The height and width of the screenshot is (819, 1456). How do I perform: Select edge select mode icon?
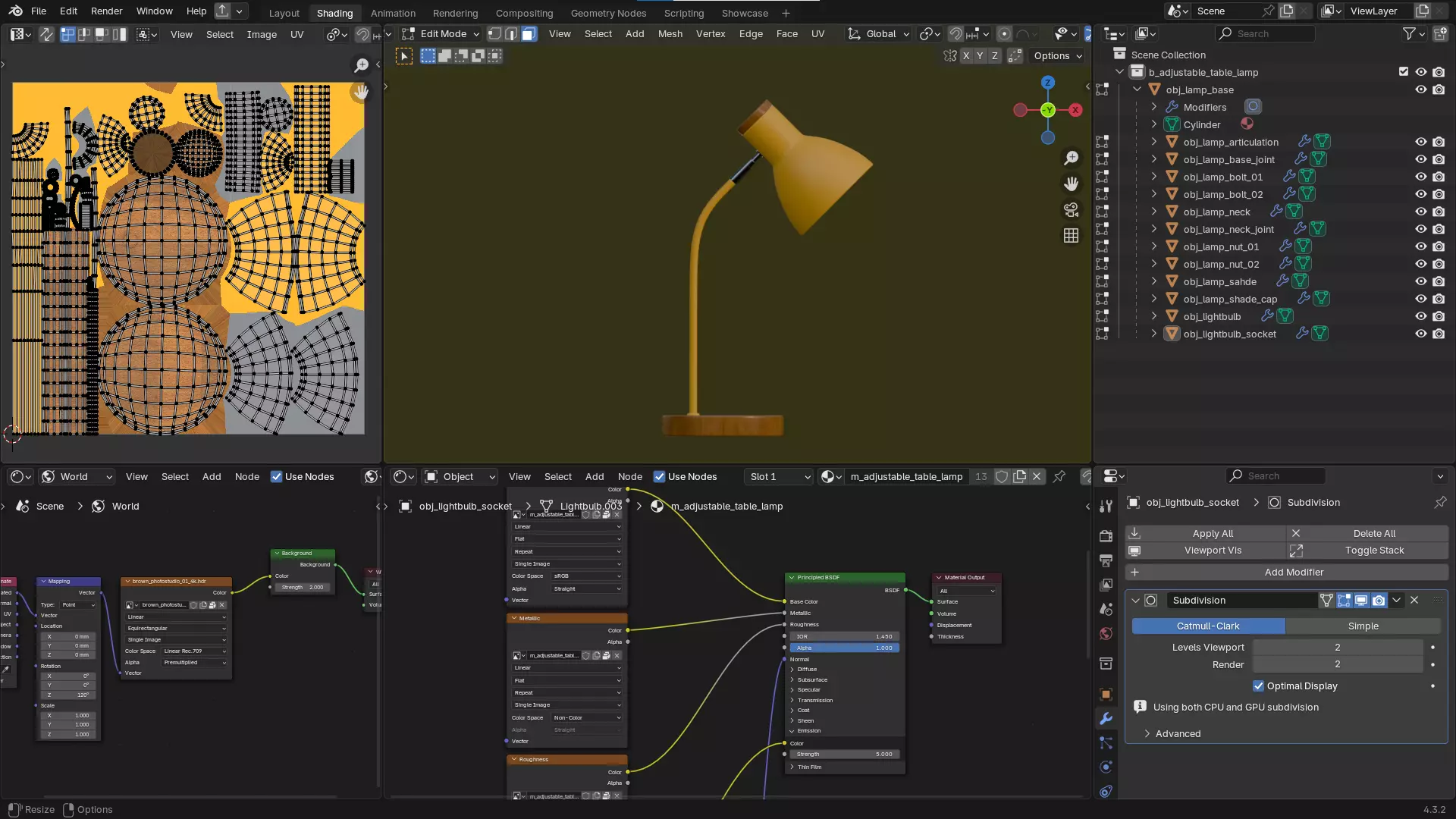[511, 34]
